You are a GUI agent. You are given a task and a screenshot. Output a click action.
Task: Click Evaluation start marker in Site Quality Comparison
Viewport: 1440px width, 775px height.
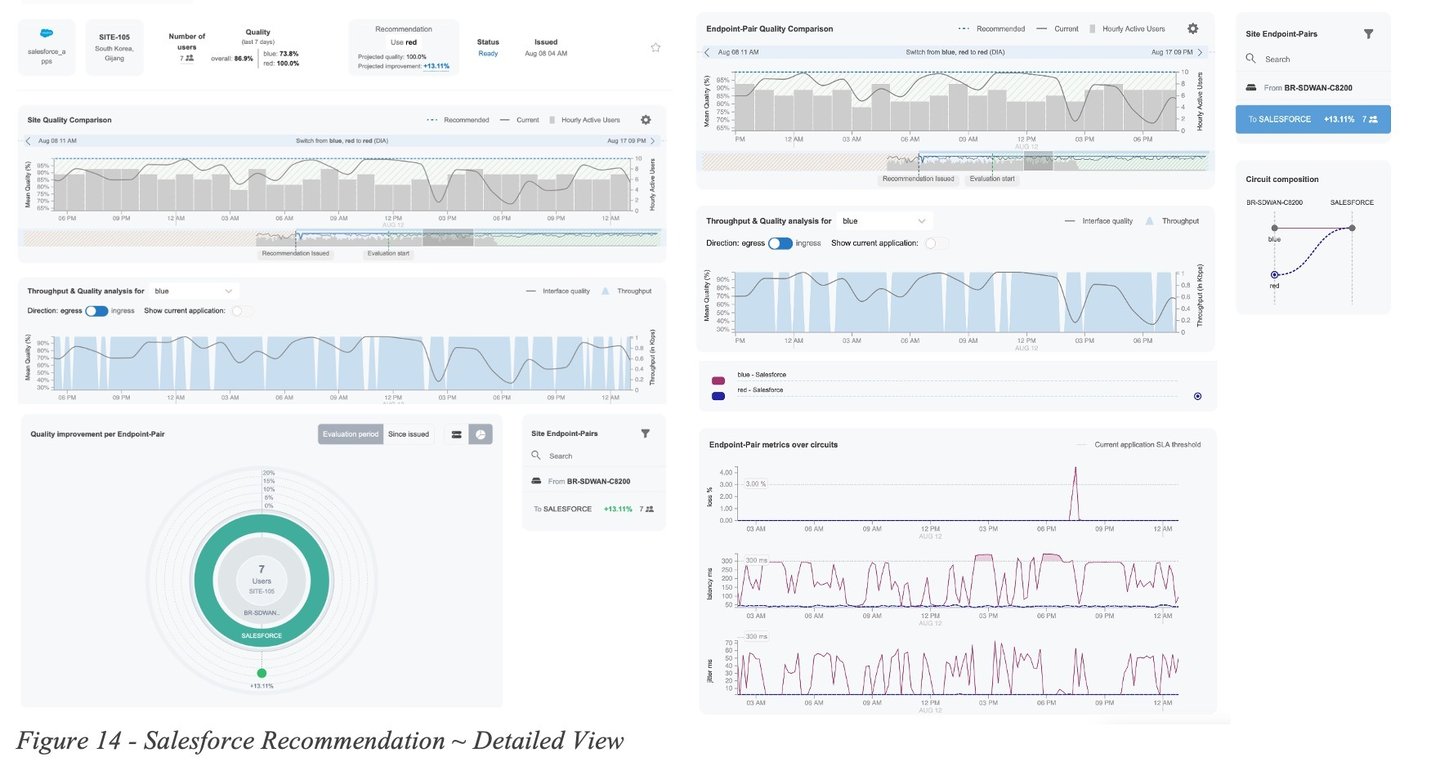(x=387, y=253)
